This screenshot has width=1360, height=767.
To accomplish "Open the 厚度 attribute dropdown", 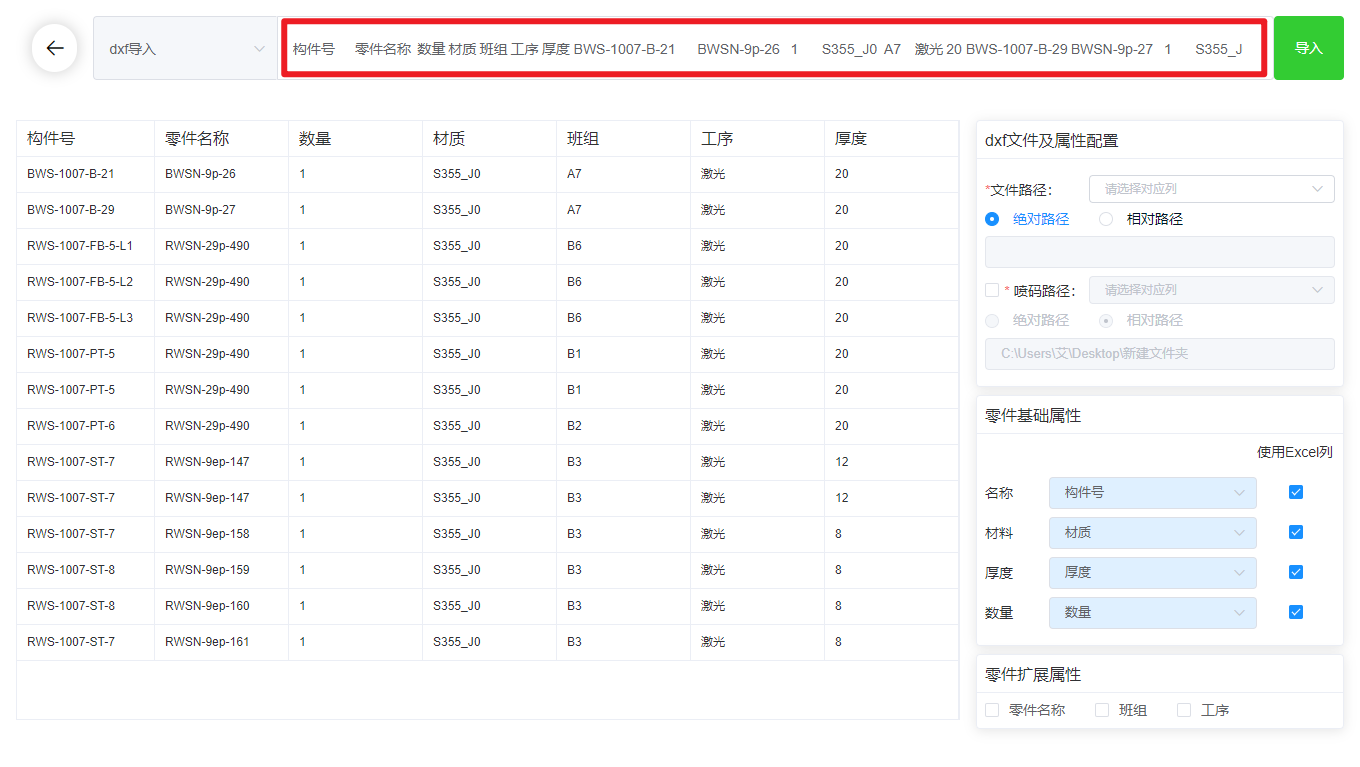I will click(1152, 573).
